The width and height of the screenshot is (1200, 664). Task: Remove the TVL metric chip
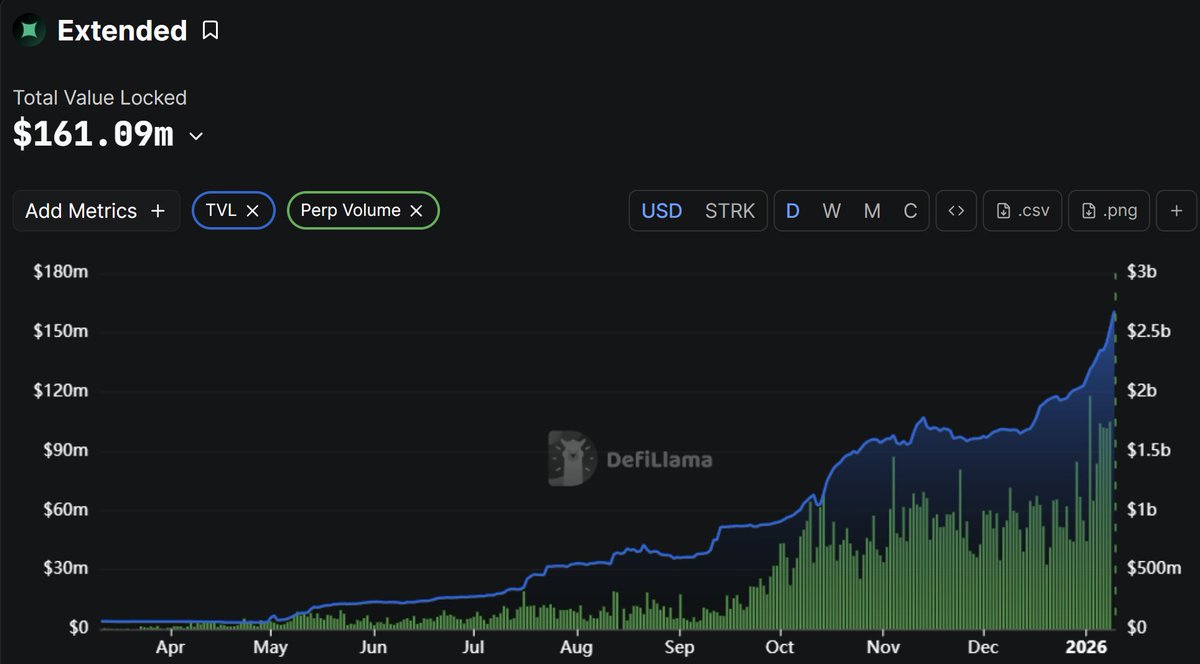(x=253, y=211)
